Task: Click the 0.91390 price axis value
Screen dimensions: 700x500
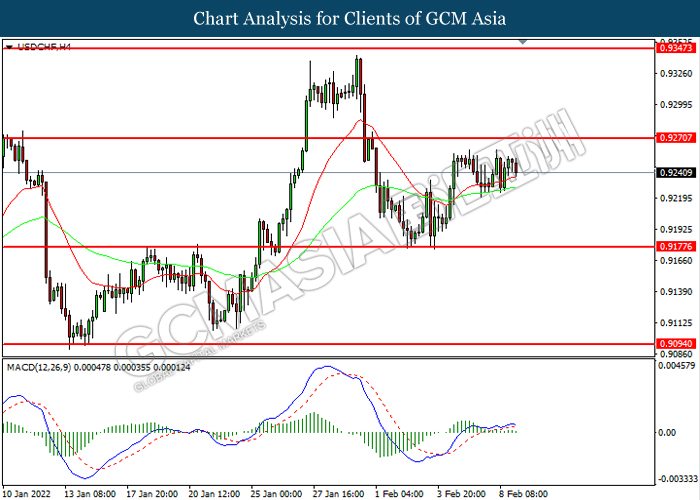Action: 676,292
